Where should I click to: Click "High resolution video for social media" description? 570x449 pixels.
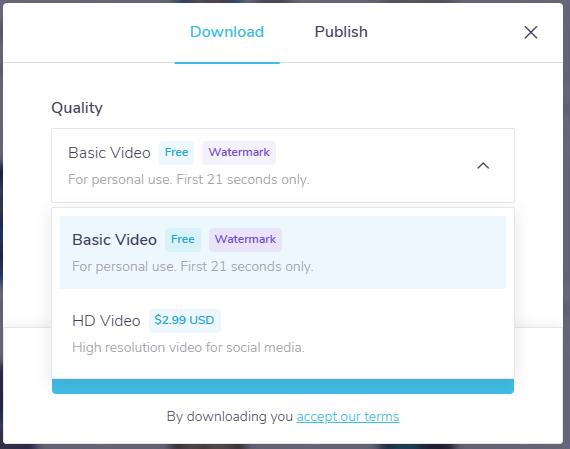188,348
